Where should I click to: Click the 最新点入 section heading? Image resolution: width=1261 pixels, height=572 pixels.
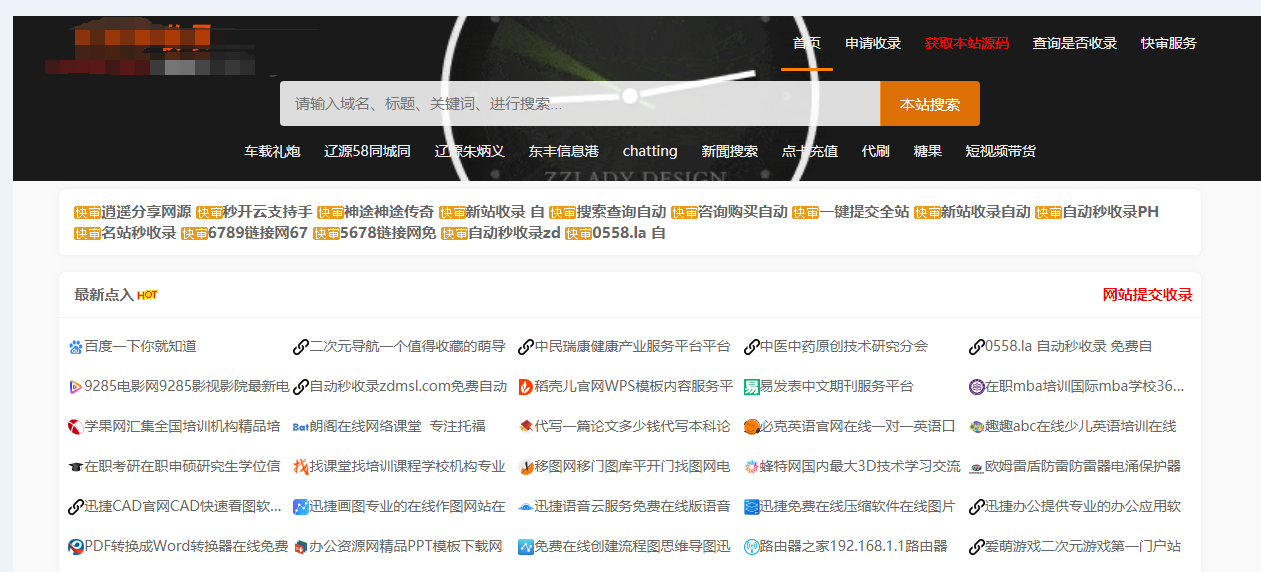104,295
